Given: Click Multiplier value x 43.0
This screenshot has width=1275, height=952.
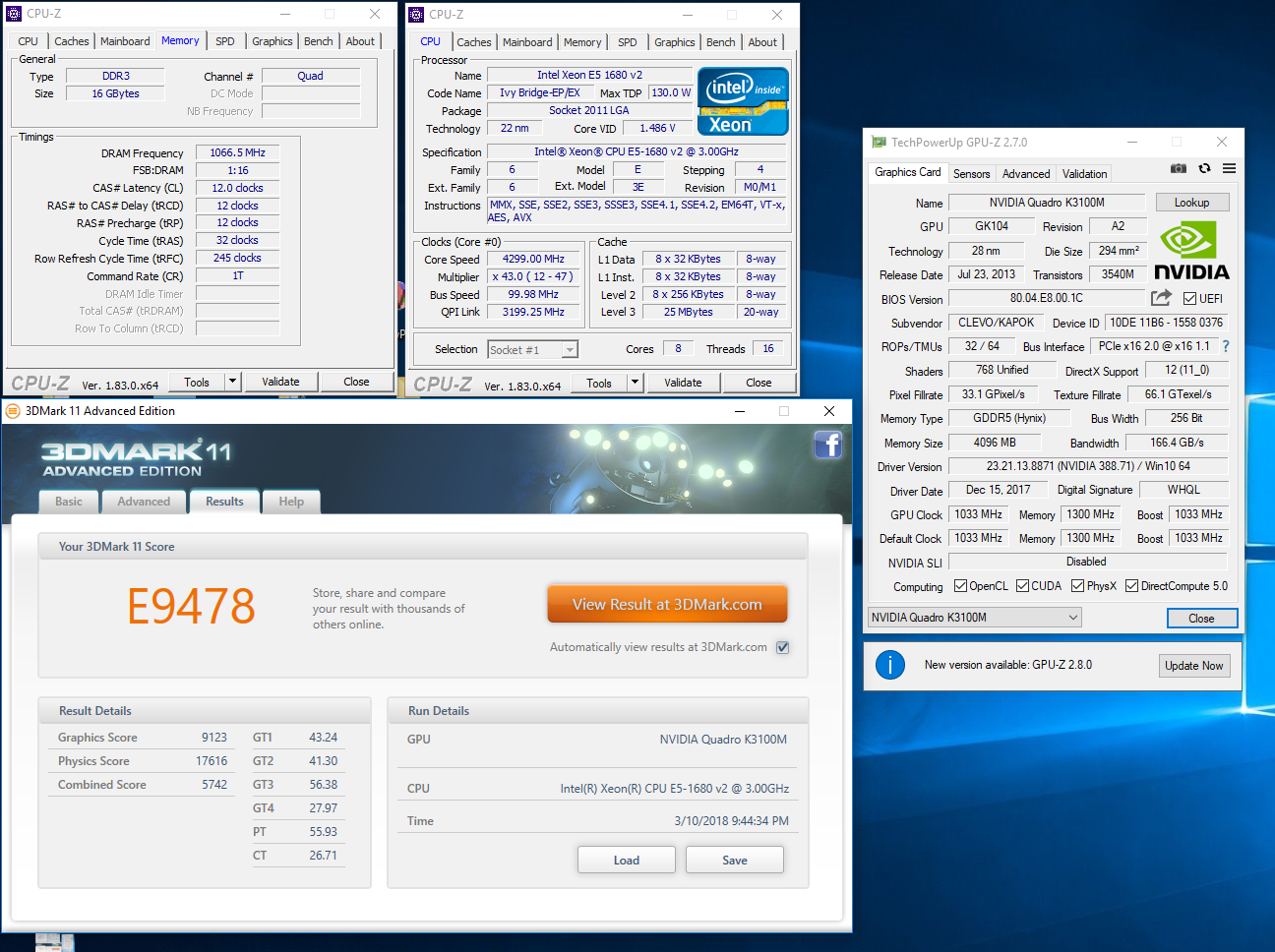Looking at the screenshot, I should (533, 277).
